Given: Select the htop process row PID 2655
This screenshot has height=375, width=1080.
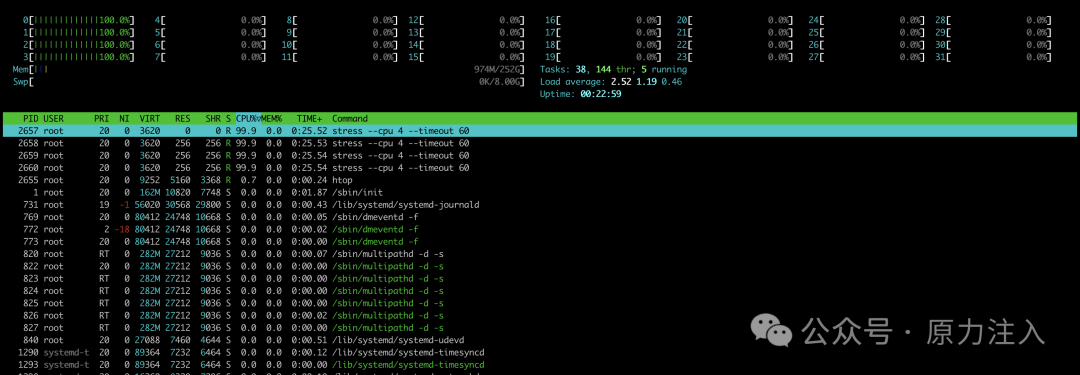Looking at the screenshot, I should (539, 180).
